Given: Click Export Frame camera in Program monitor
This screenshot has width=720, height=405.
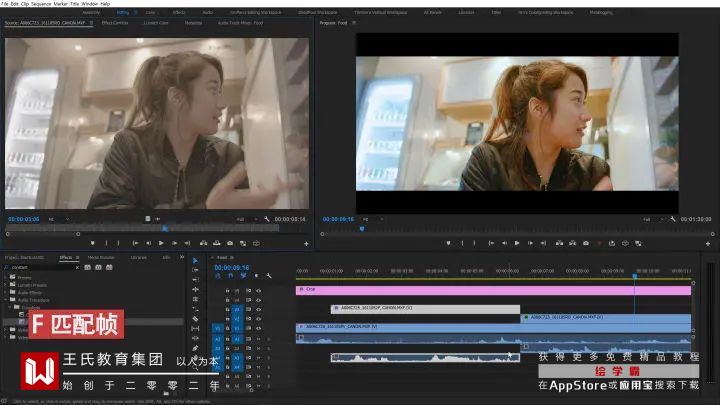Looking at the screenshot, I should click(x=586, y=243).
